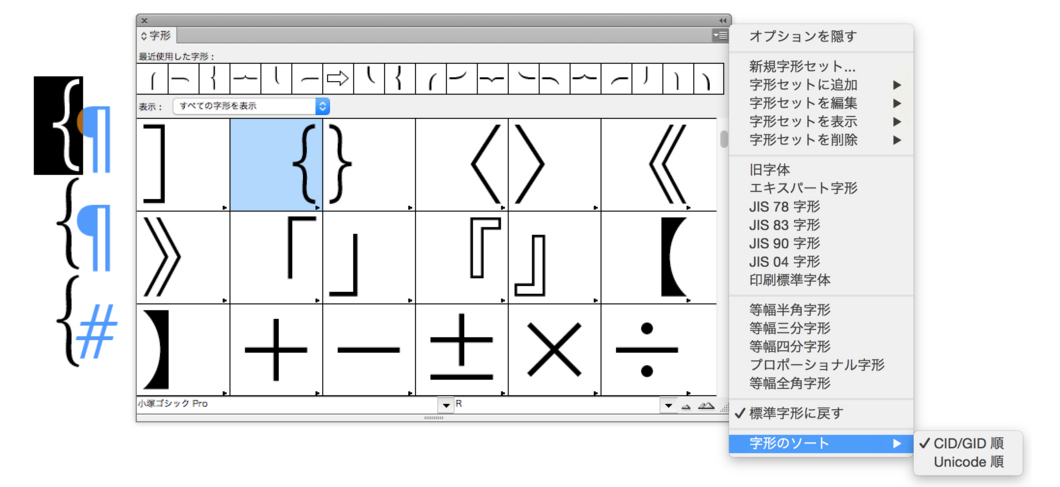Click the checked 標準字形に戻す item
1060x487 pixels.
pos(821,413)
